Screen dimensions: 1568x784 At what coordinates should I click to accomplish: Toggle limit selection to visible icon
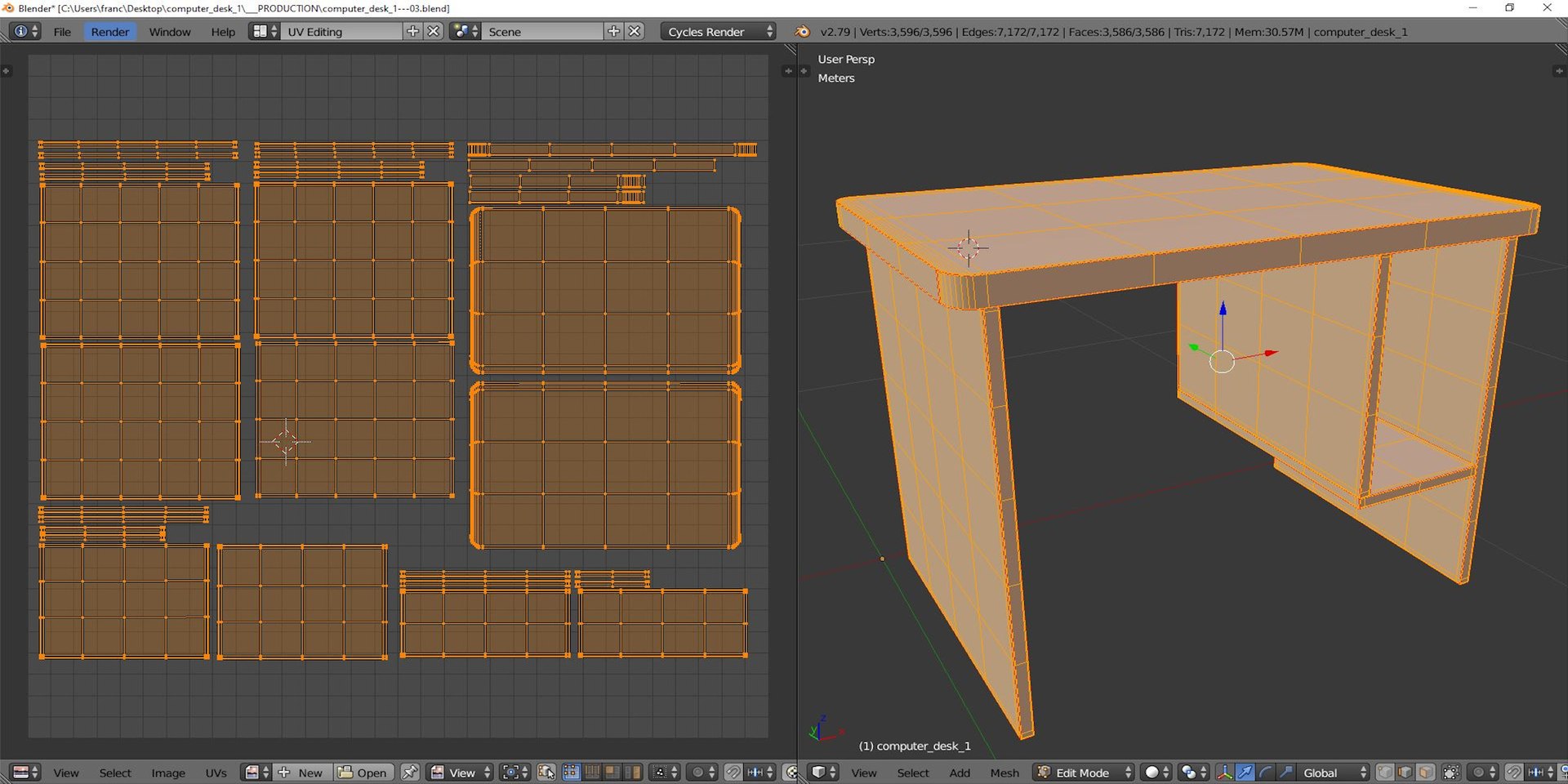click(x=1451, y=772)
